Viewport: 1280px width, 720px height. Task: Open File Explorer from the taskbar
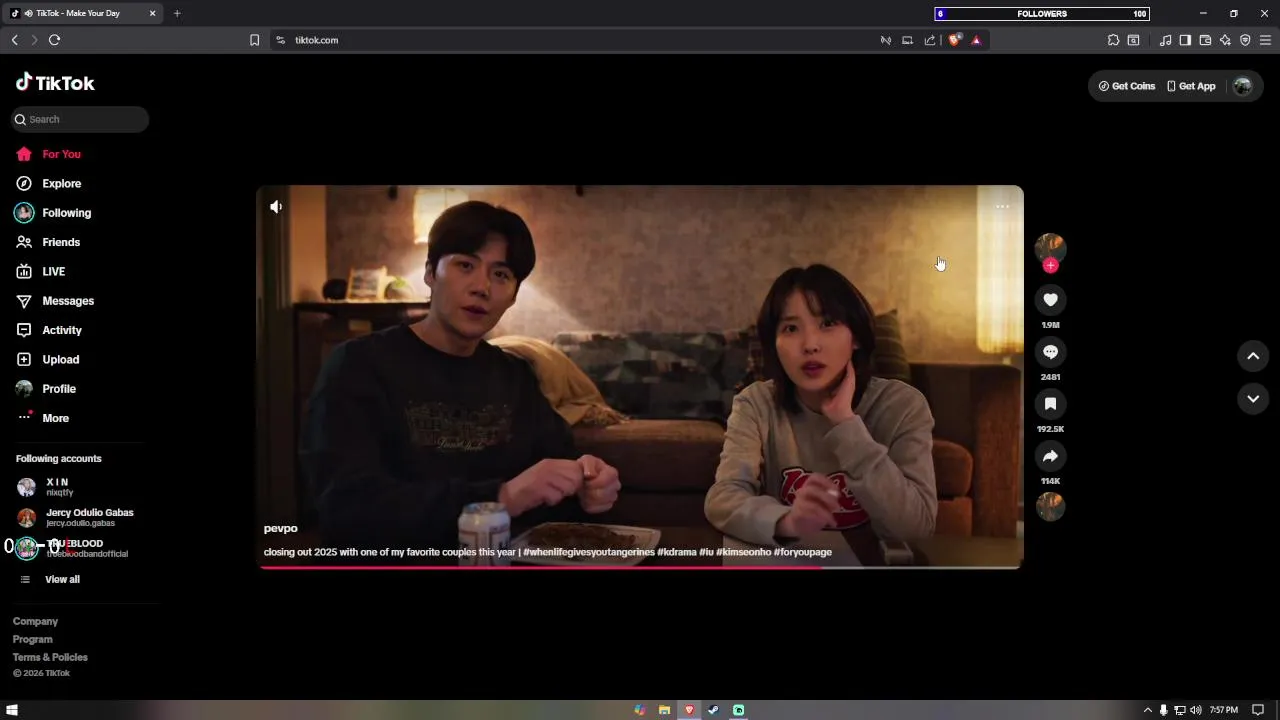tap(664, 710)
